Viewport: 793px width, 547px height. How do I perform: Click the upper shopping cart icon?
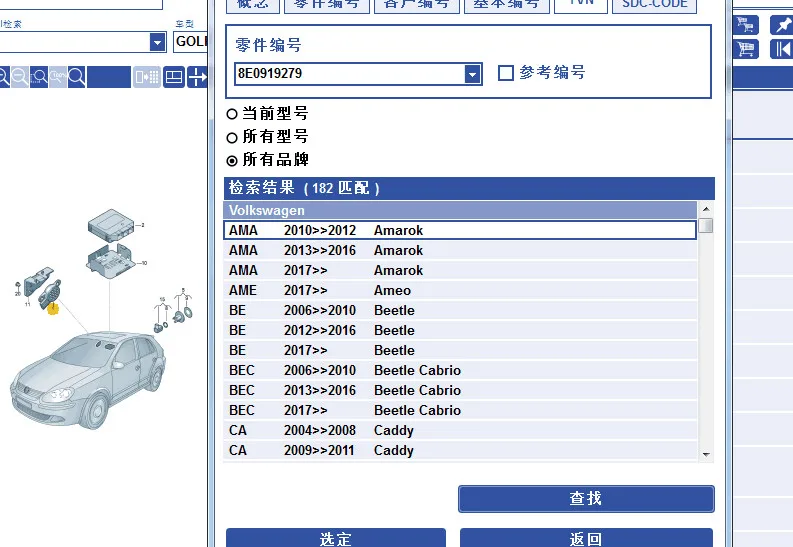click(x=745, y=24)
